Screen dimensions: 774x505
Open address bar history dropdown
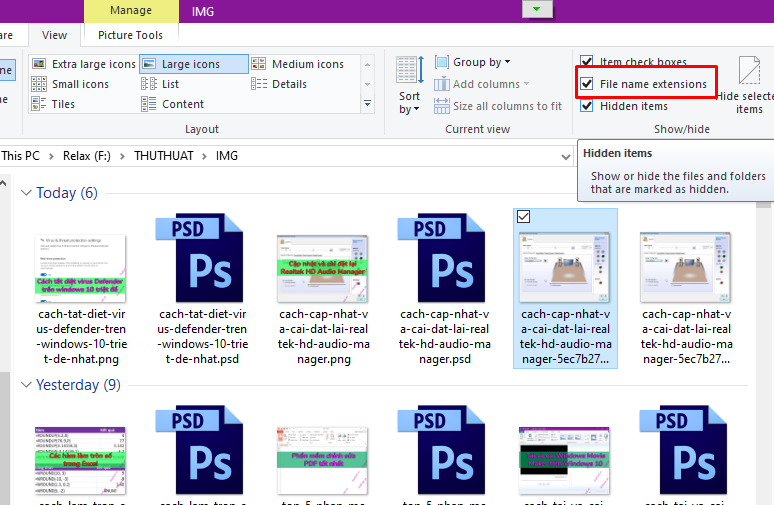[x=566, y=157]
